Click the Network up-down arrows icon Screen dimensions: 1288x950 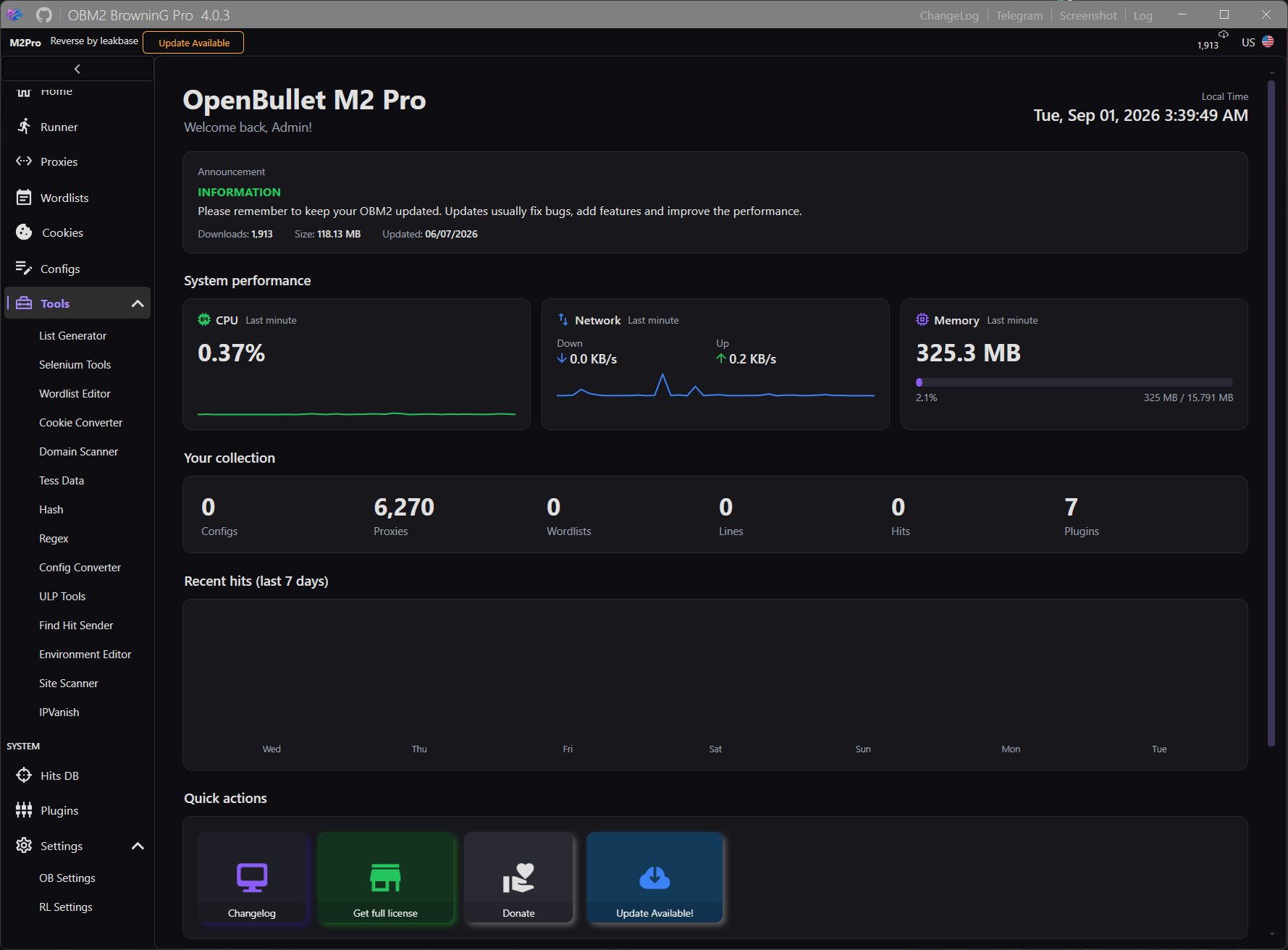(x=563, y=319)
